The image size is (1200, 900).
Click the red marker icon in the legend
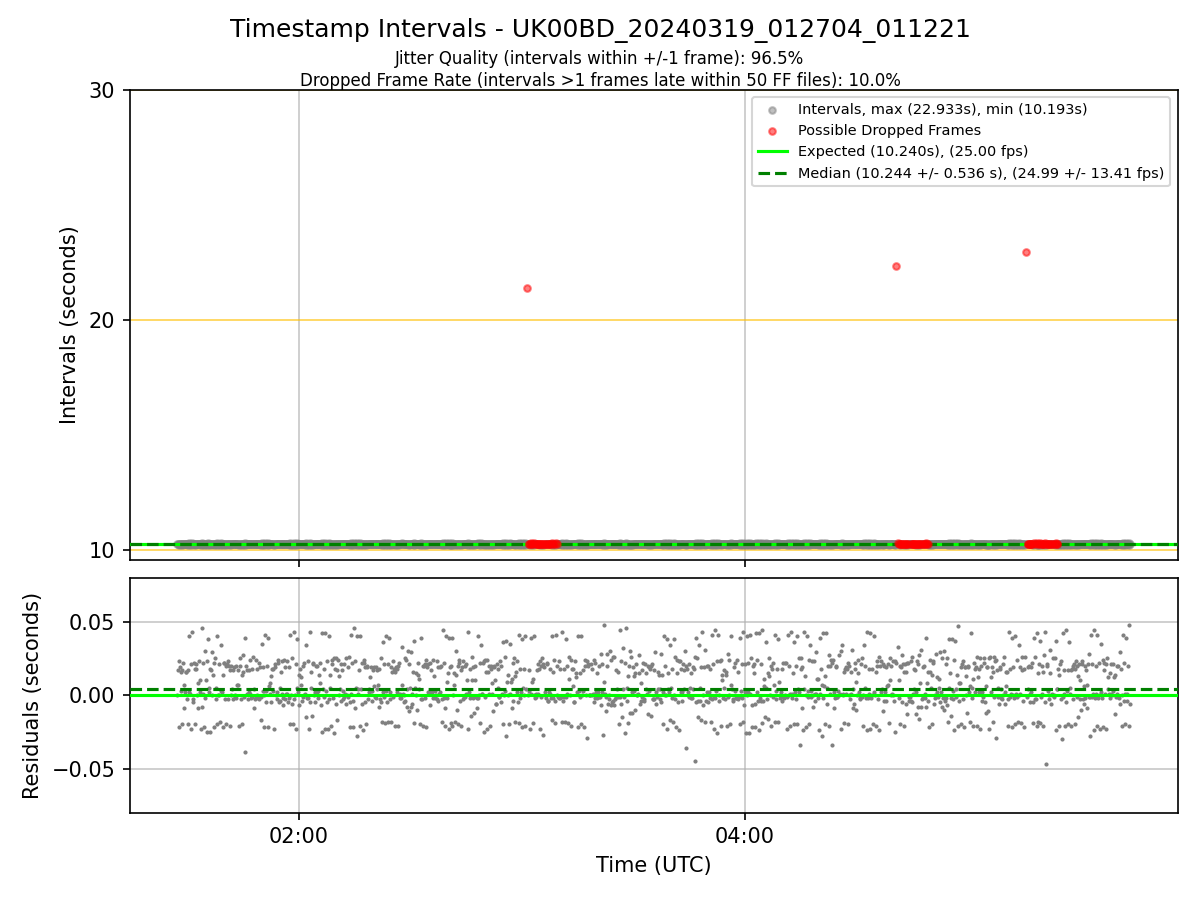point(772,130)
